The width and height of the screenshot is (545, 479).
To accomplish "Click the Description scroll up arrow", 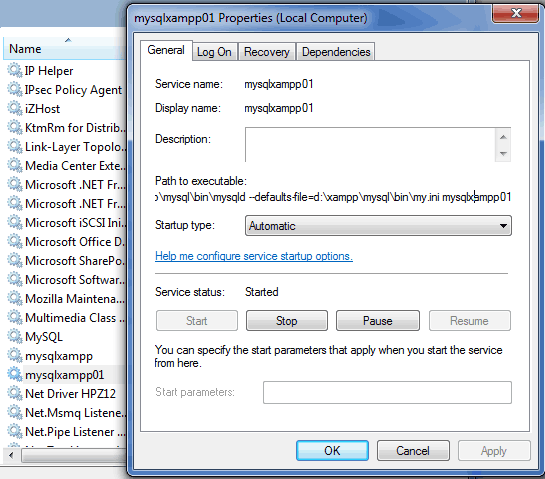I will coord(503,137).
